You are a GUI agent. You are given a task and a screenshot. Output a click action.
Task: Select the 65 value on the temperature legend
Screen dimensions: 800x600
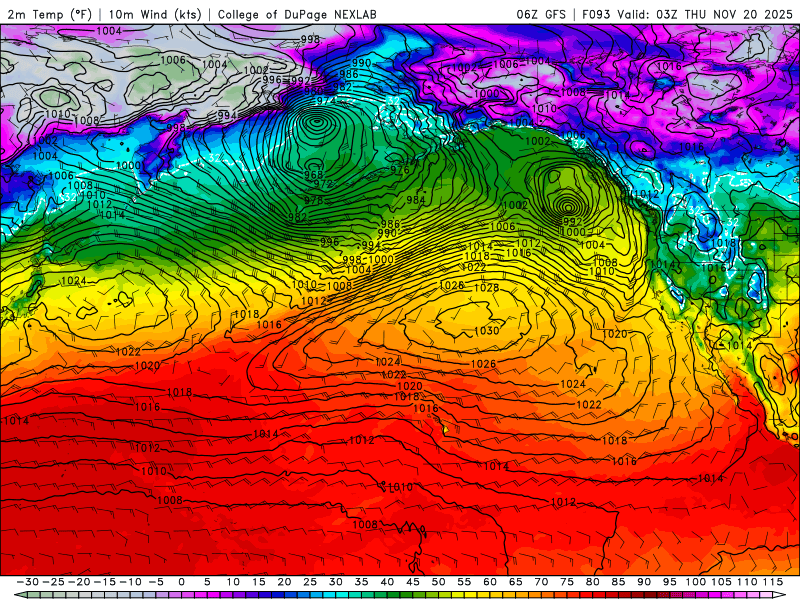click(x=515, y=582)
